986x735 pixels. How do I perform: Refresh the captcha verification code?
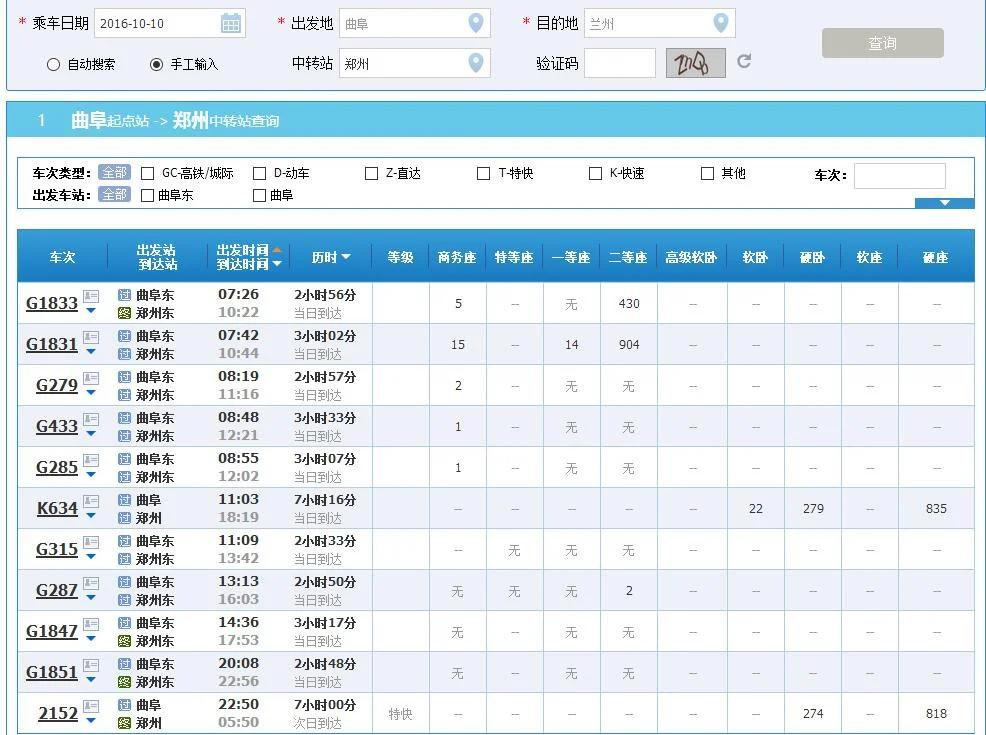pos(742,61)
